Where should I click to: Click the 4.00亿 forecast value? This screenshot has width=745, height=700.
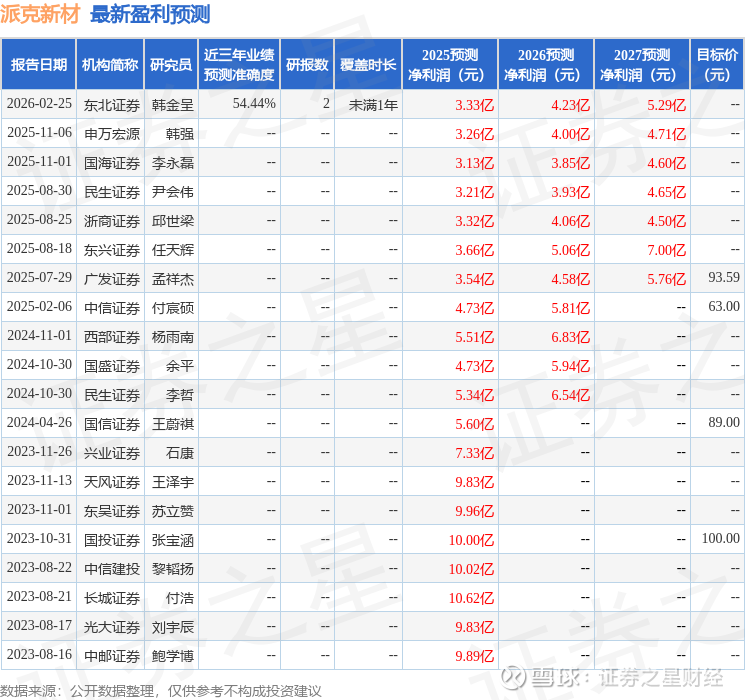571,134
